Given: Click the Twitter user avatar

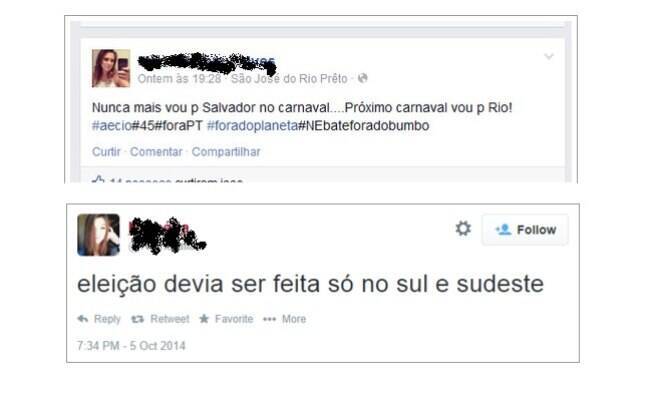Looking at the screenshot, I should (99, 235).
